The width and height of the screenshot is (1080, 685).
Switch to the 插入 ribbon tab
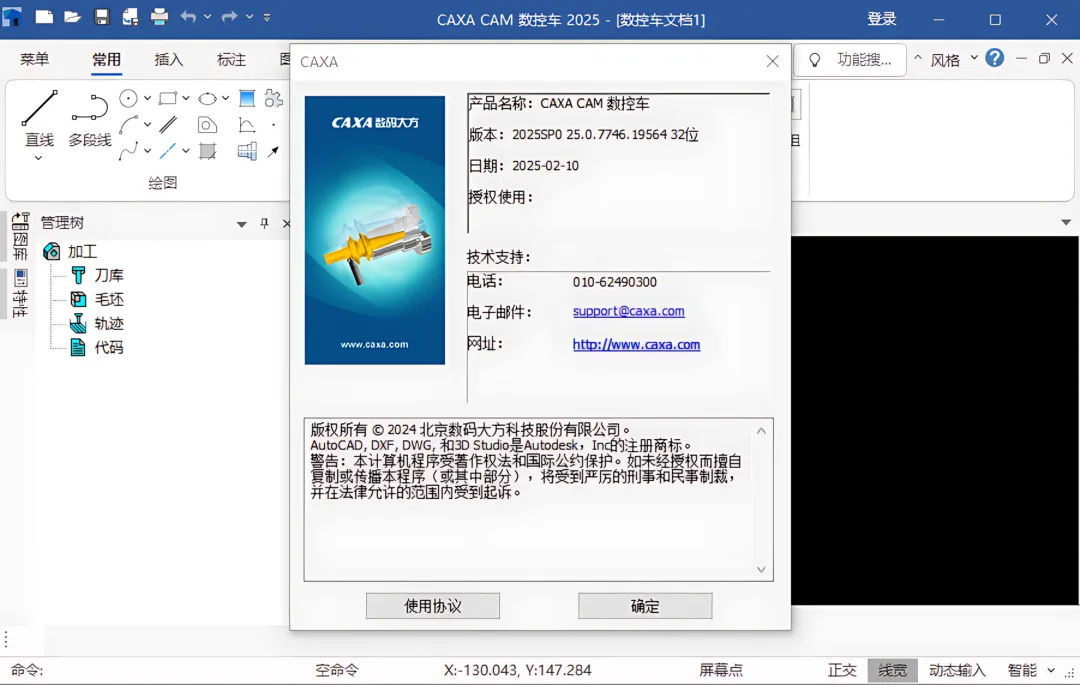click(x=169, y=60)
